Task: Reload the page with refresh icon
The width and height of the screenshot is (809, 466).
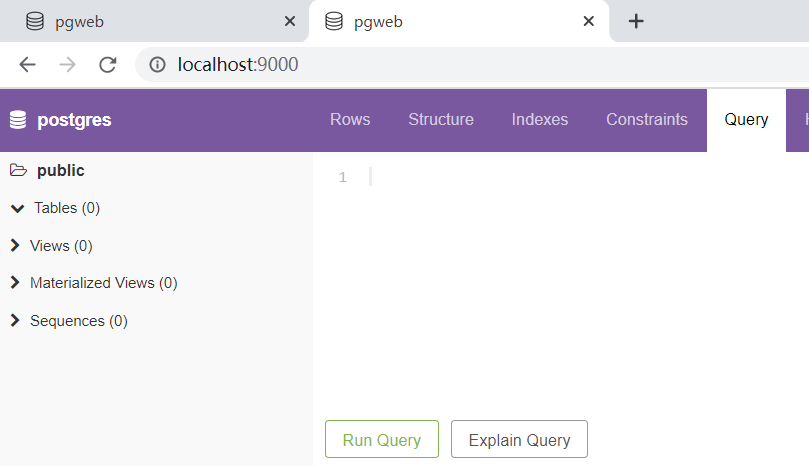Action: pos(107,65)
